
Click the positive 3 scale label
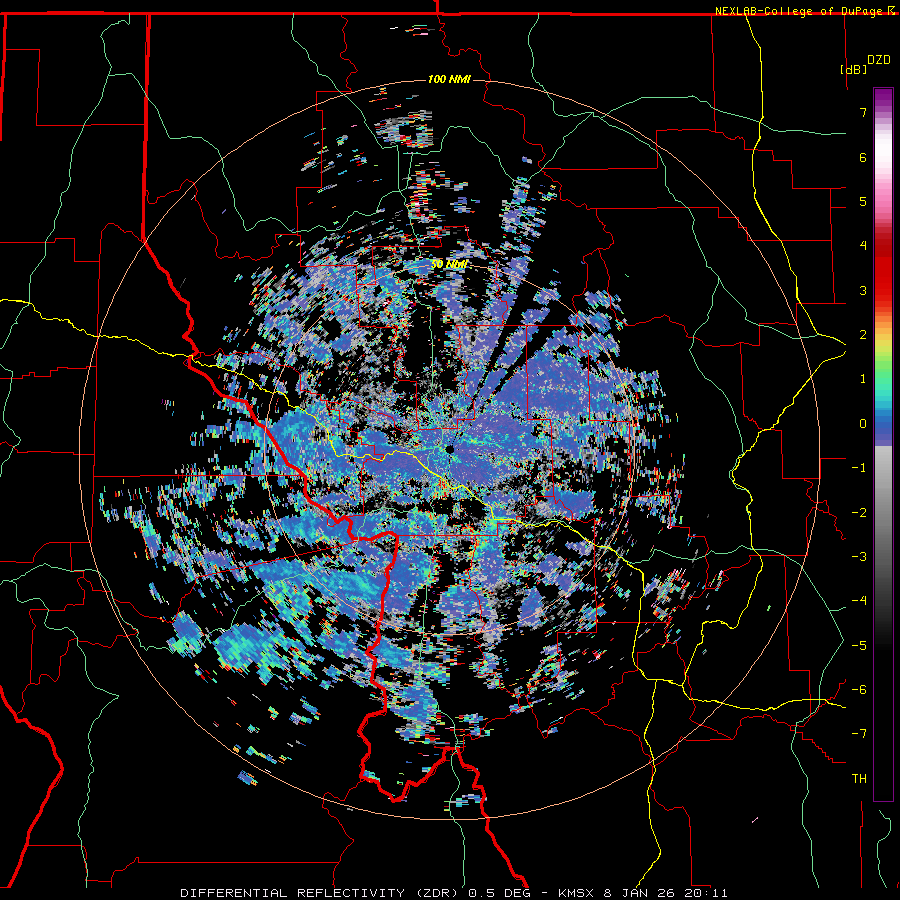pos(863,290)
